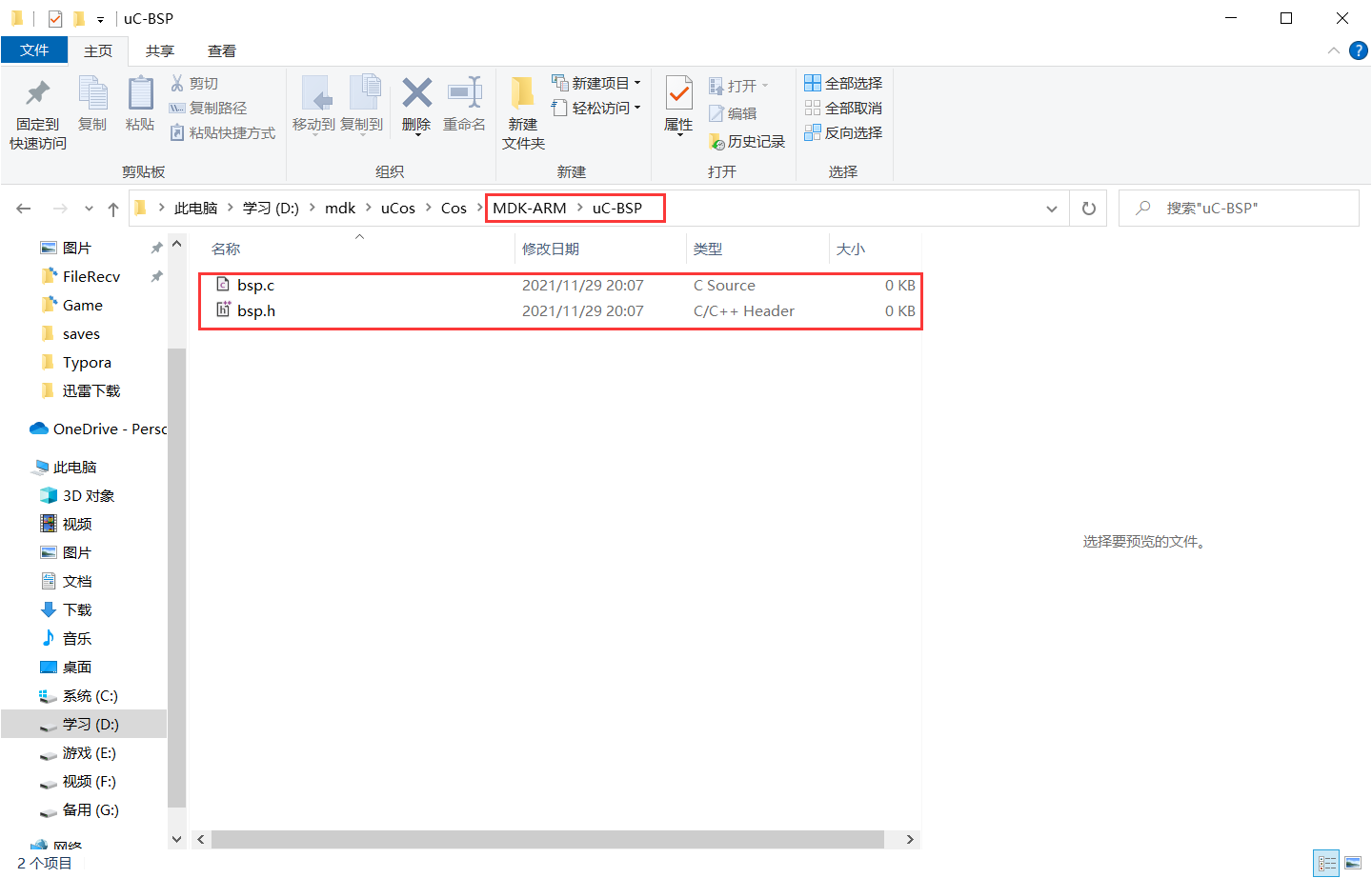Click the Properties checkmark icon
This screenshot has height=878, width=1372.
coord(678,93)
